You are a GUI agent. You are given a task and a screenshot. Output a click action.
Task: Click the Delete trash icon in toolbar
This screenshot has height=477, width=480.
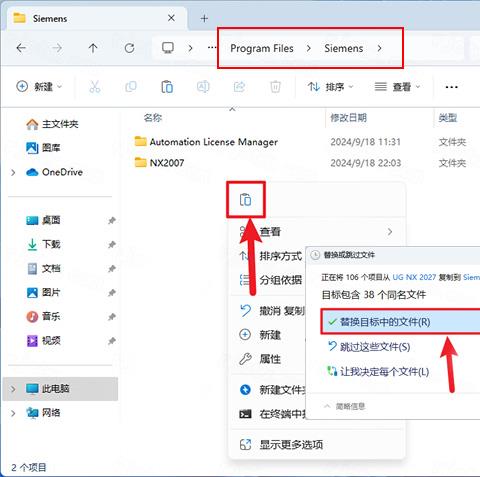click(x=275, y=87)
